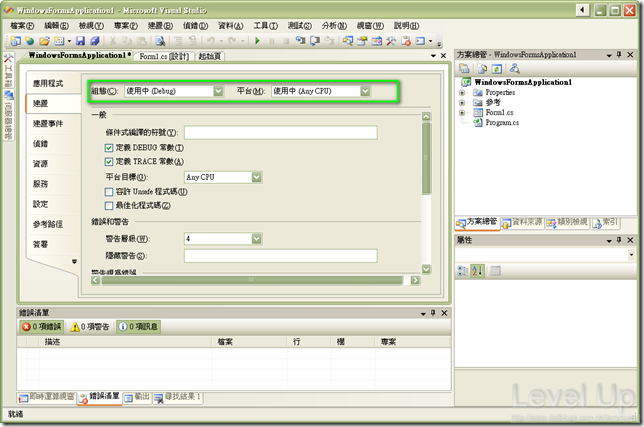Toggle Categorized view in 屬性 panel
644x427 pixels.
click(463, 271)
